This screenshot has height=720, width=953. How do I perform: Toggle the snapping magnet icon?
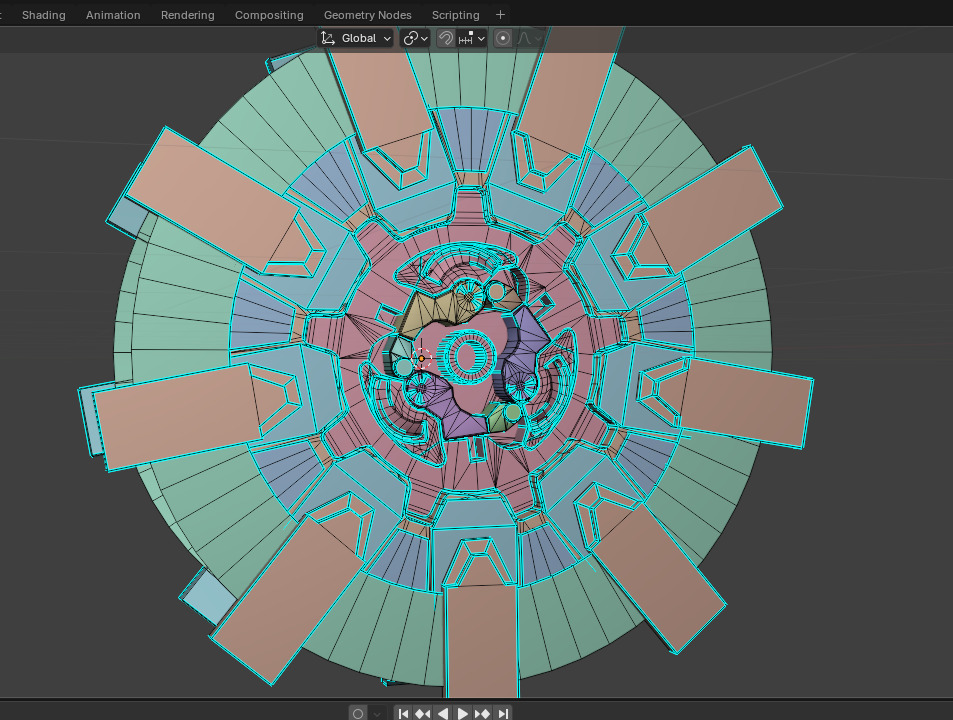446,38
